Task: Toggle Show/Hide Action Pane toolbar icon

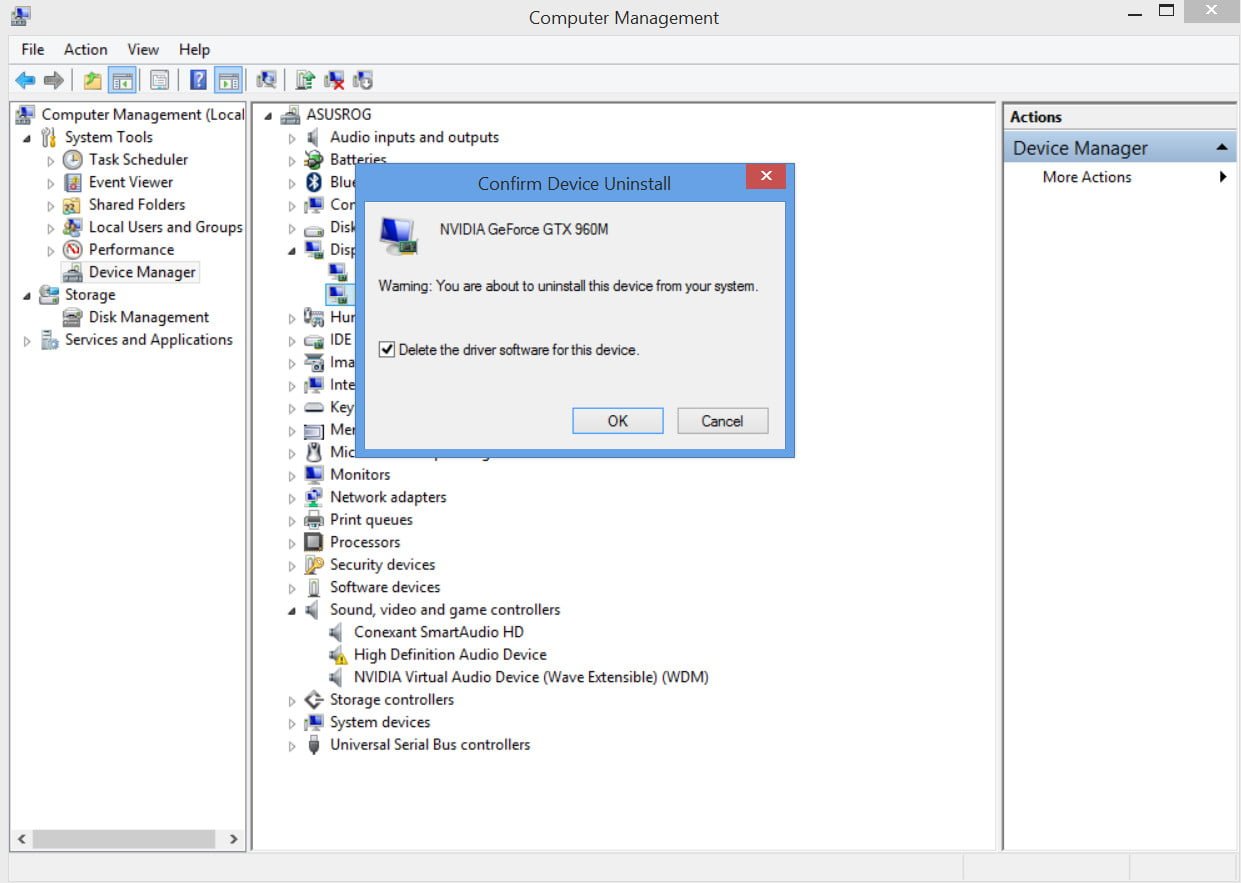Action: [x=229, y=80]
